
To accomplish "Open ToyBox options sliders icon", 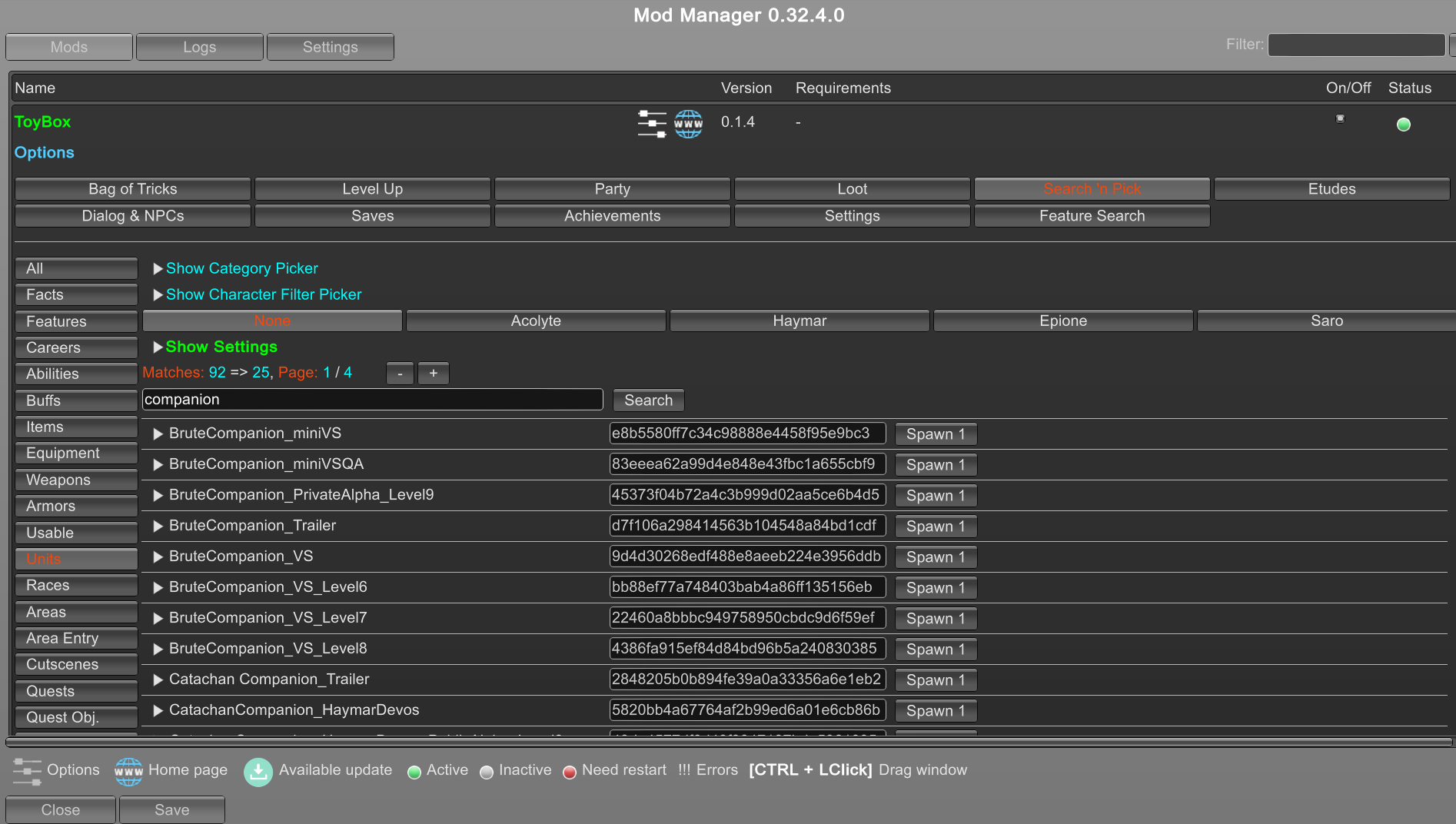I will pyautogui.click(x=651, y=123).
